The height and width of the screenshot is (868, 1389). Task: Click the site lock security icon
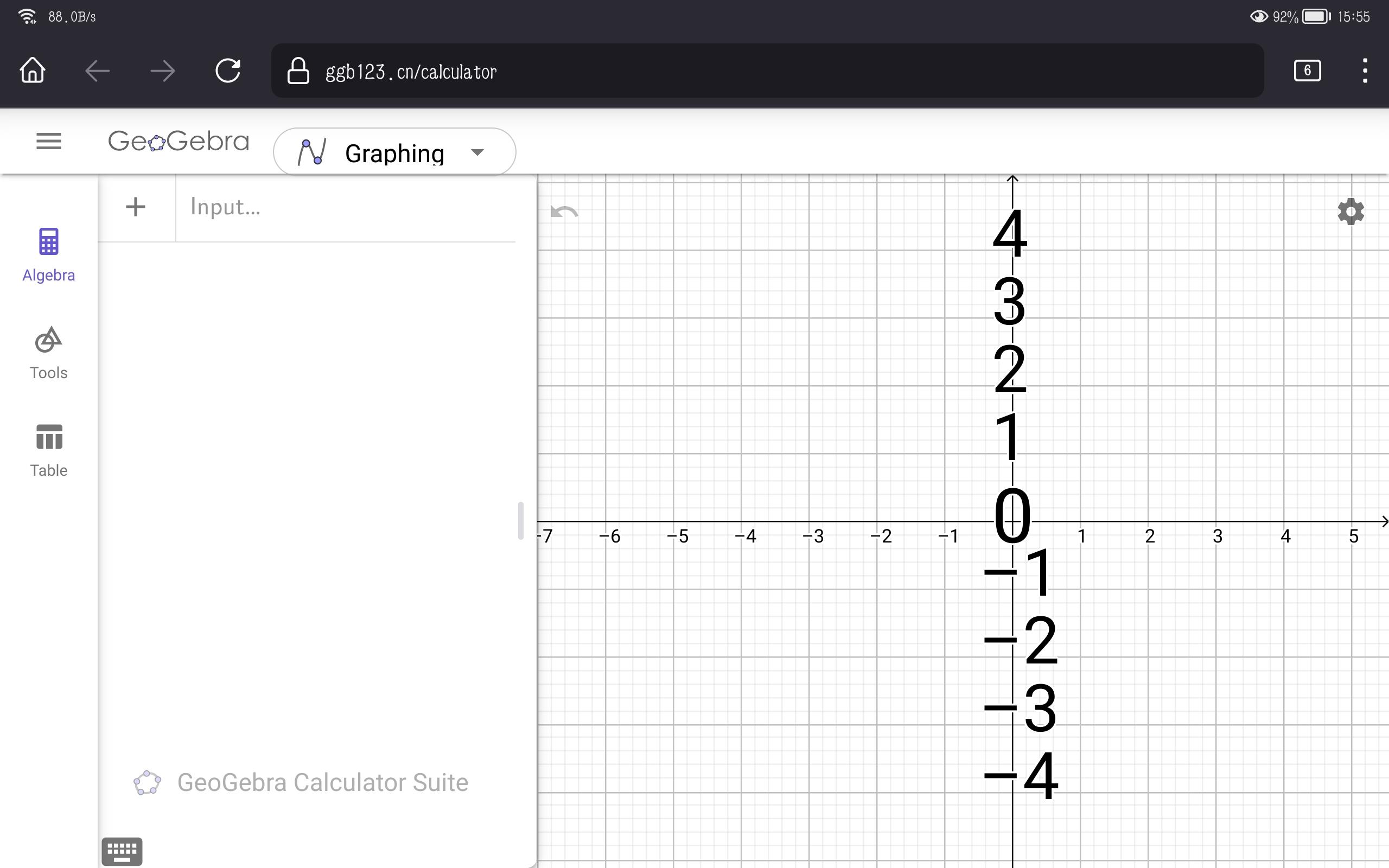click(298, 71)
